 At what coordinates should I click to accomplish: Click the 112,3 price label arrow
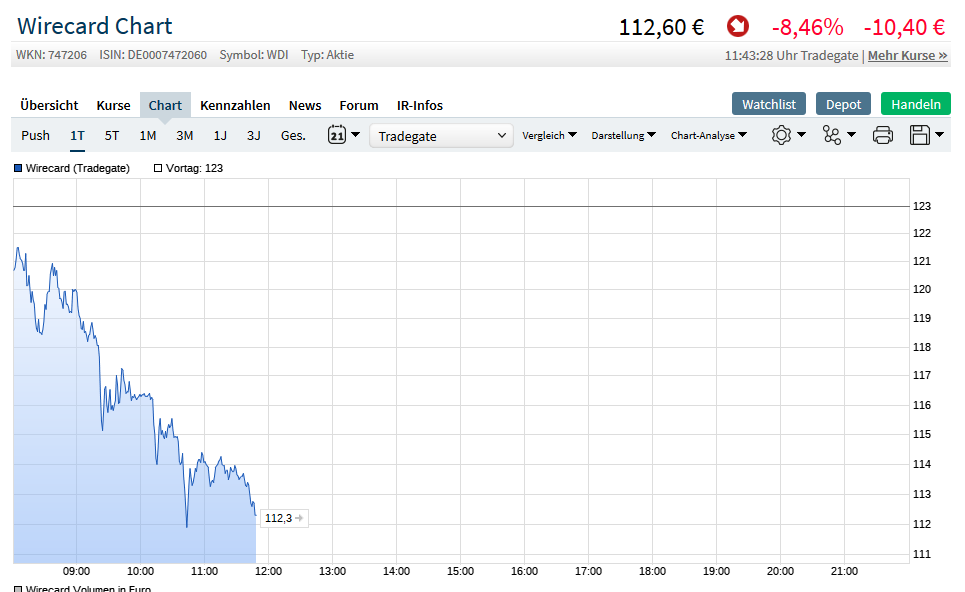[299, 518]
